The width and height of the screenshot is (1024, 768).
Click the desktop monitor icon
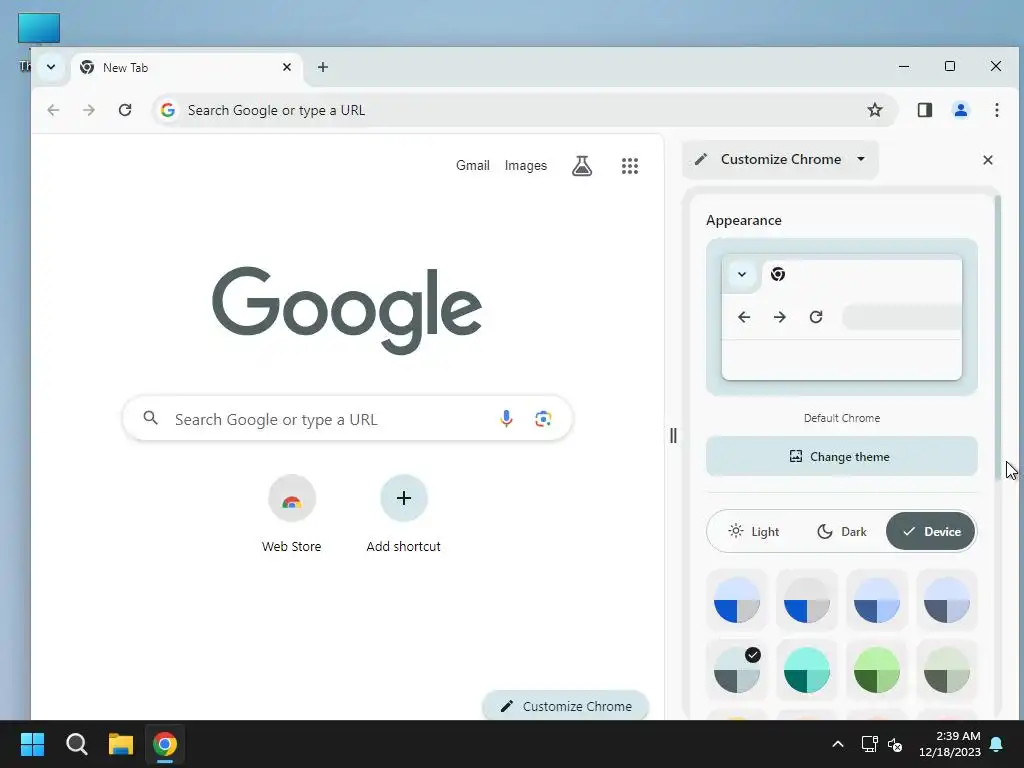39,29
